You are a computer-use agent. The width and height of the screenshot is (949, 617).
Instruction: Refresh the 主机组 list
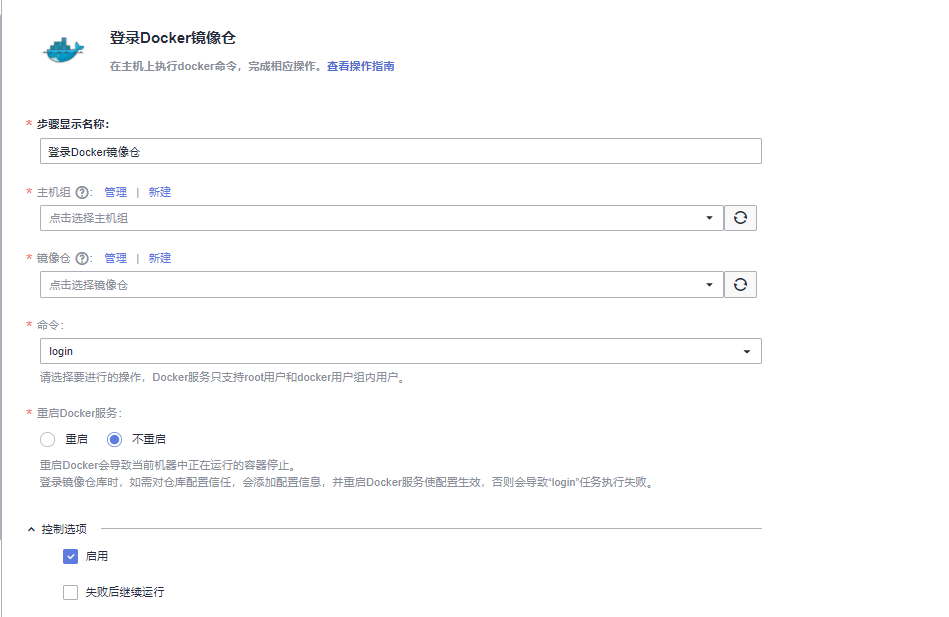pyautogui.click(x=740, y=218)
